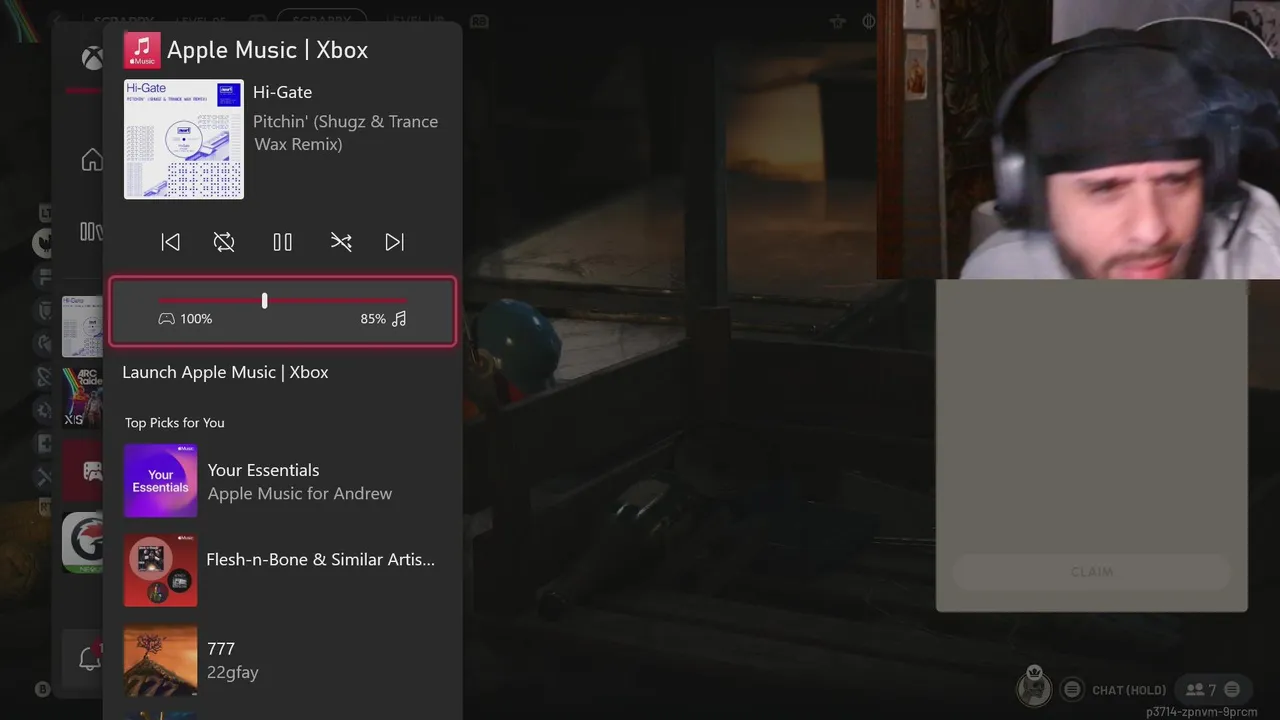
Task: Click the Pitchin' (Shugz & Trance Wax Remix) title
Action: (346, 133)
